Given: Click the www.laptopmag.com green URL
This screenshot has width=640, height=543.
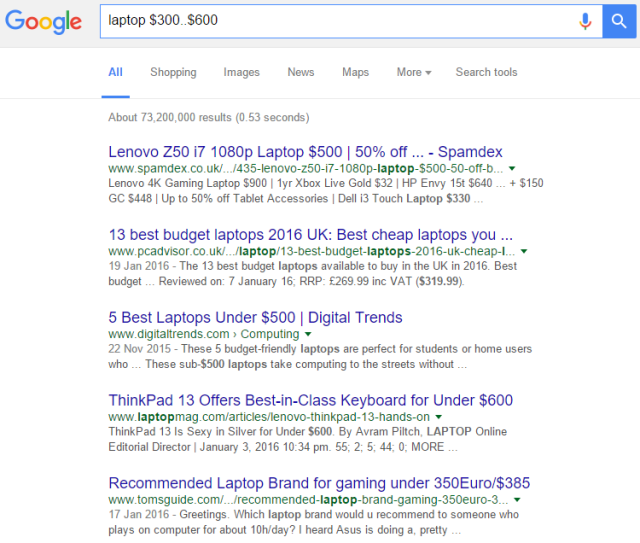Looking at the screenshot, I should tap(269, 417).
